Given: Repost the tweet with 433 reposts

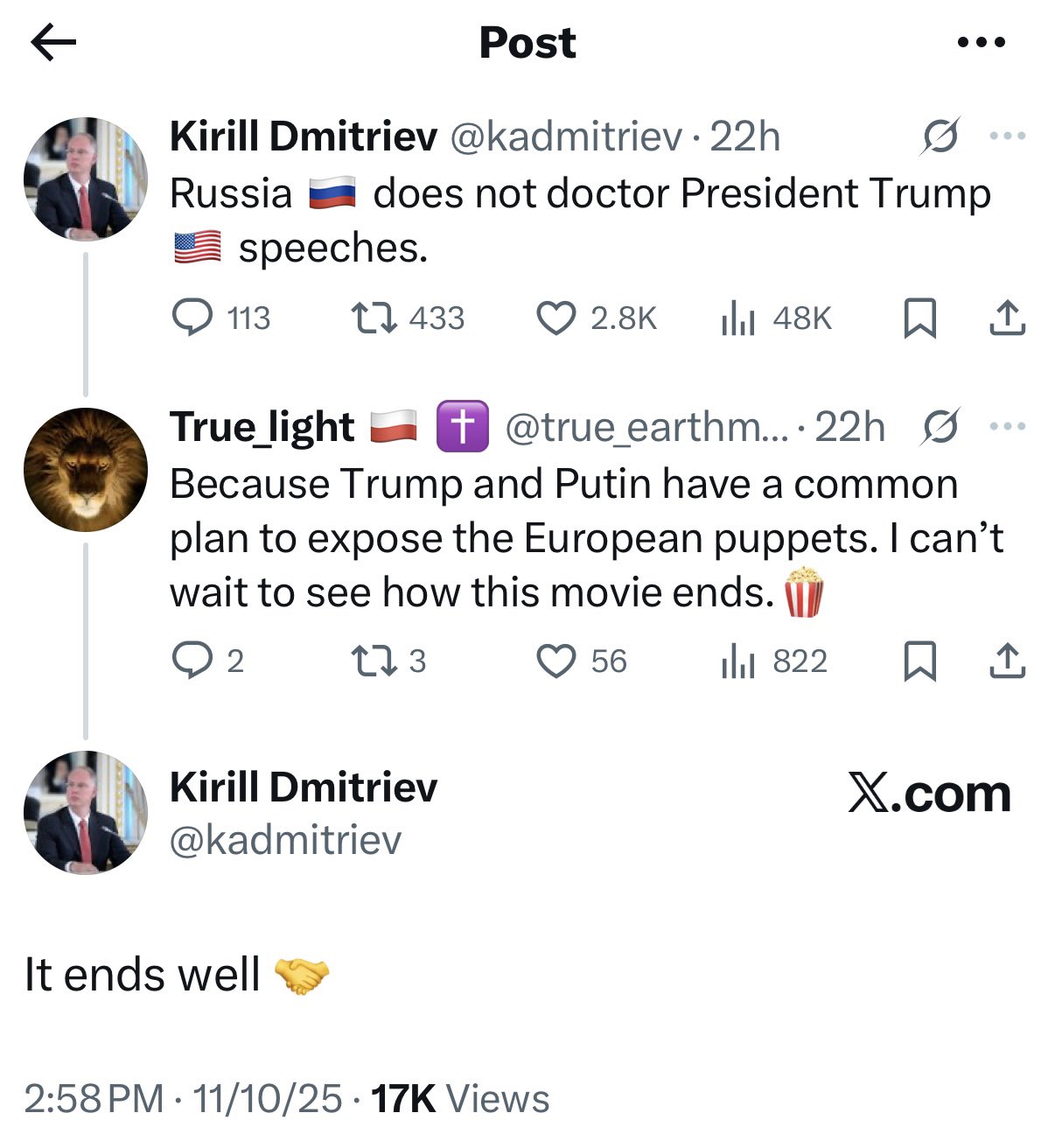Looking at the screenshot, I should [x=374, y=318].
